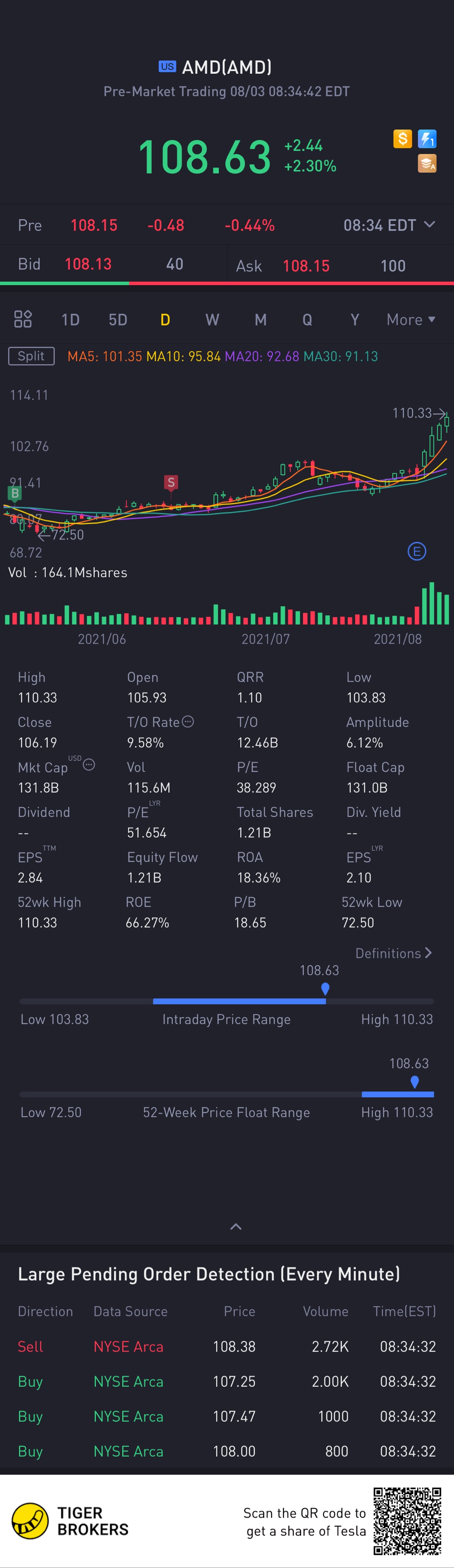Screen dimensions: 454x1568
Task: Tap the 52wk High value 110.33
Action: tap(37, 922)
